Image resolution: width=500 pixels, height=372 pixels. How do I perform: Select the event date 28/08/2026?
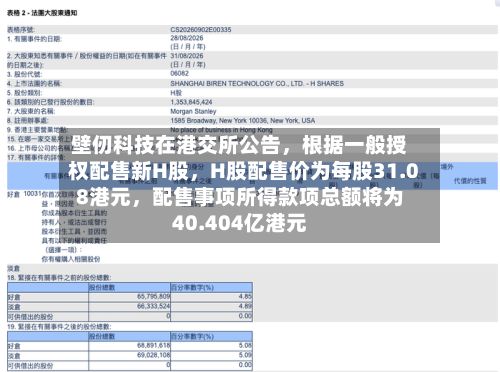(x=187, y=38)
